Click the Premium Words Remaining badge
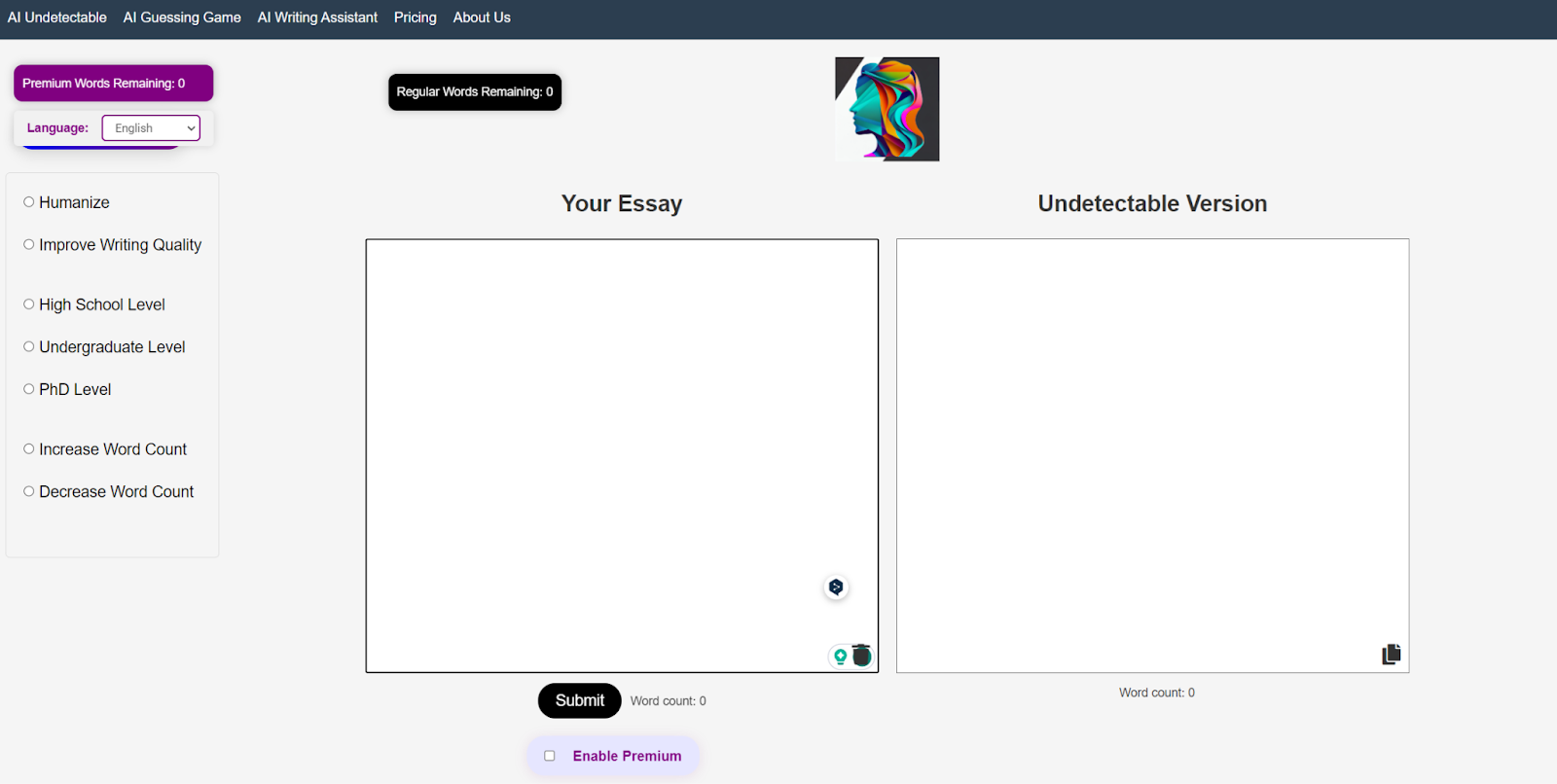This screenshot has height=784, width=1557. [113, 83]
